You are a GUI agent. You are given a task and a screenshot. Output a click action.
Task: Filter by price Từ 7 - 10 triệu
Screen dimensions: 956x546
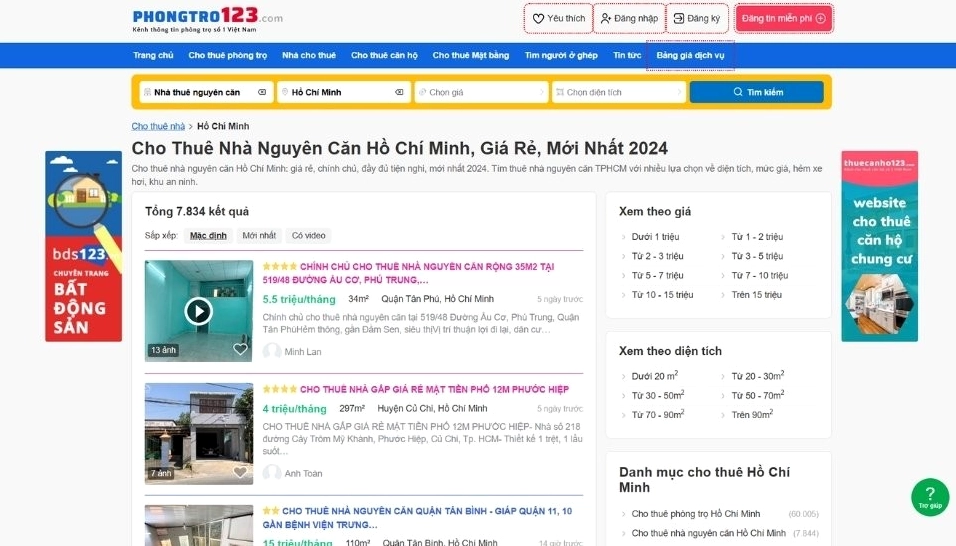[x=760, y=275]
